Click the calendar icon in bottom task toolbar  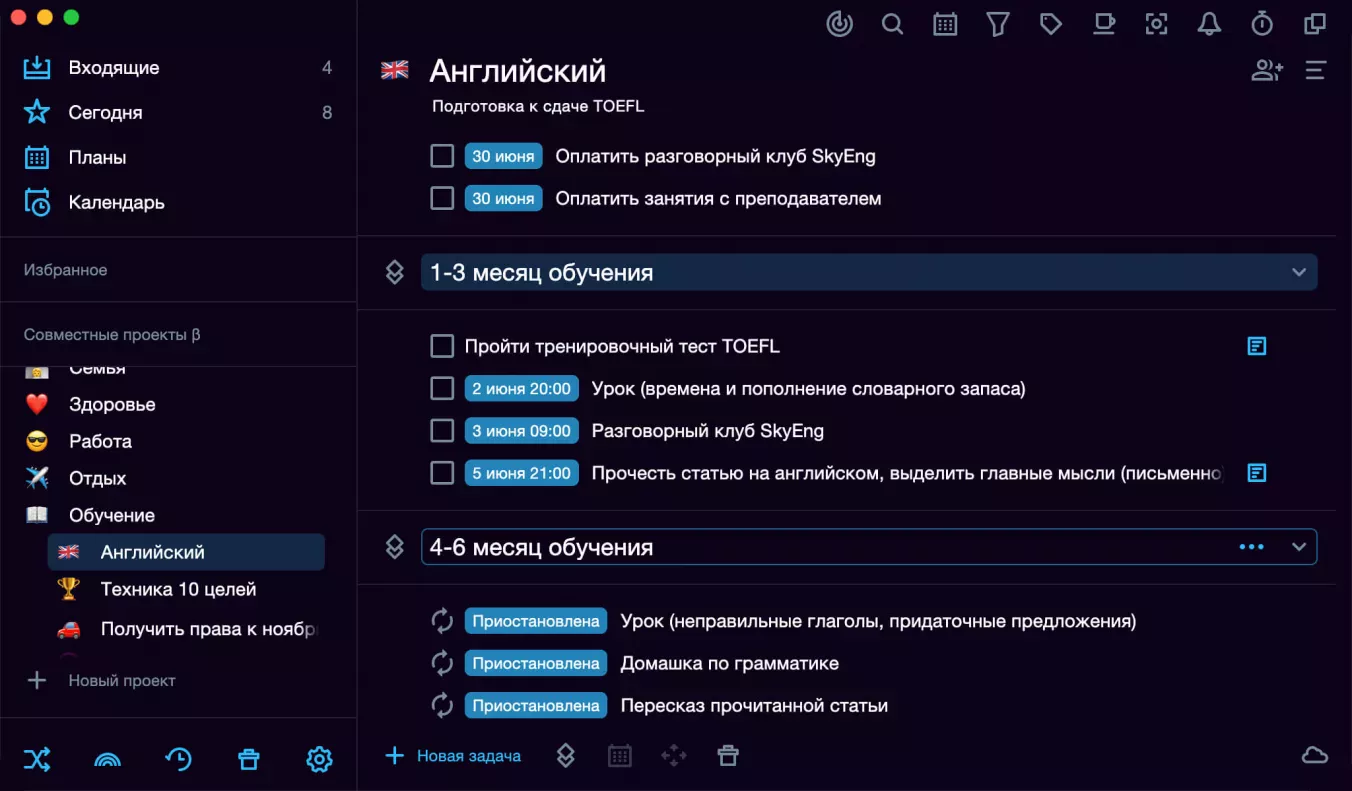tap(620, 756)
